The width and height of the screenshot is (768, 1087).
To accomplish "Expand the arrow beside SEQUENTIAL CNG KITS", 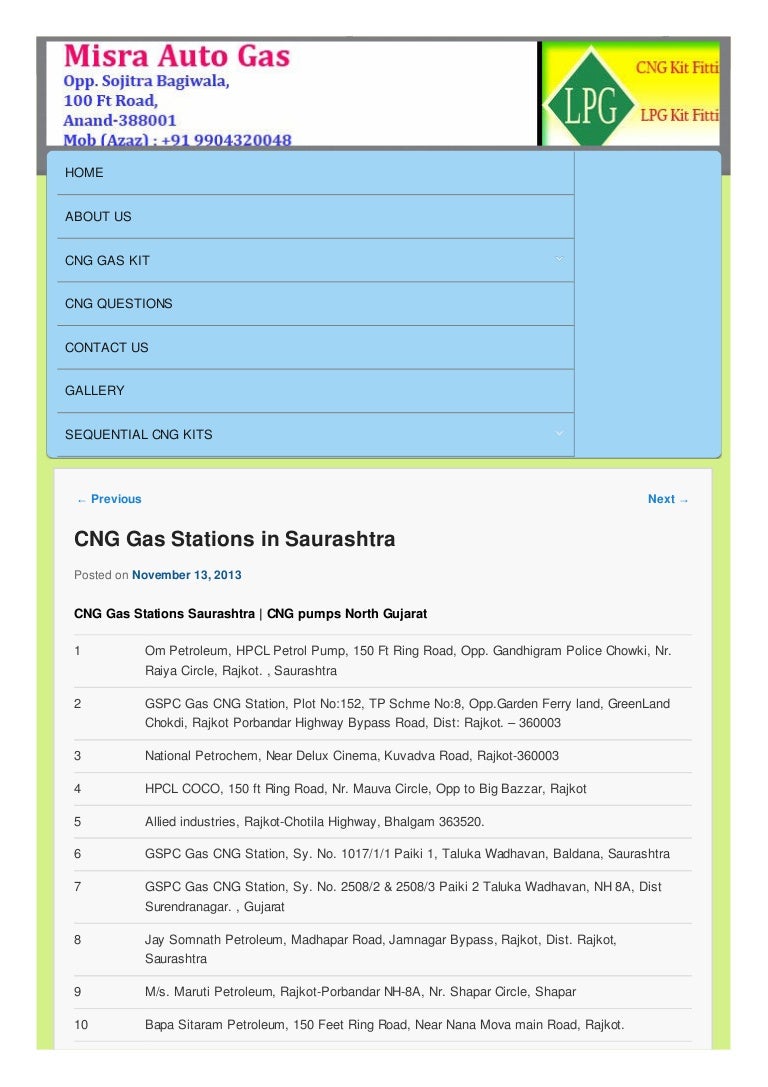I will [559, 434].
